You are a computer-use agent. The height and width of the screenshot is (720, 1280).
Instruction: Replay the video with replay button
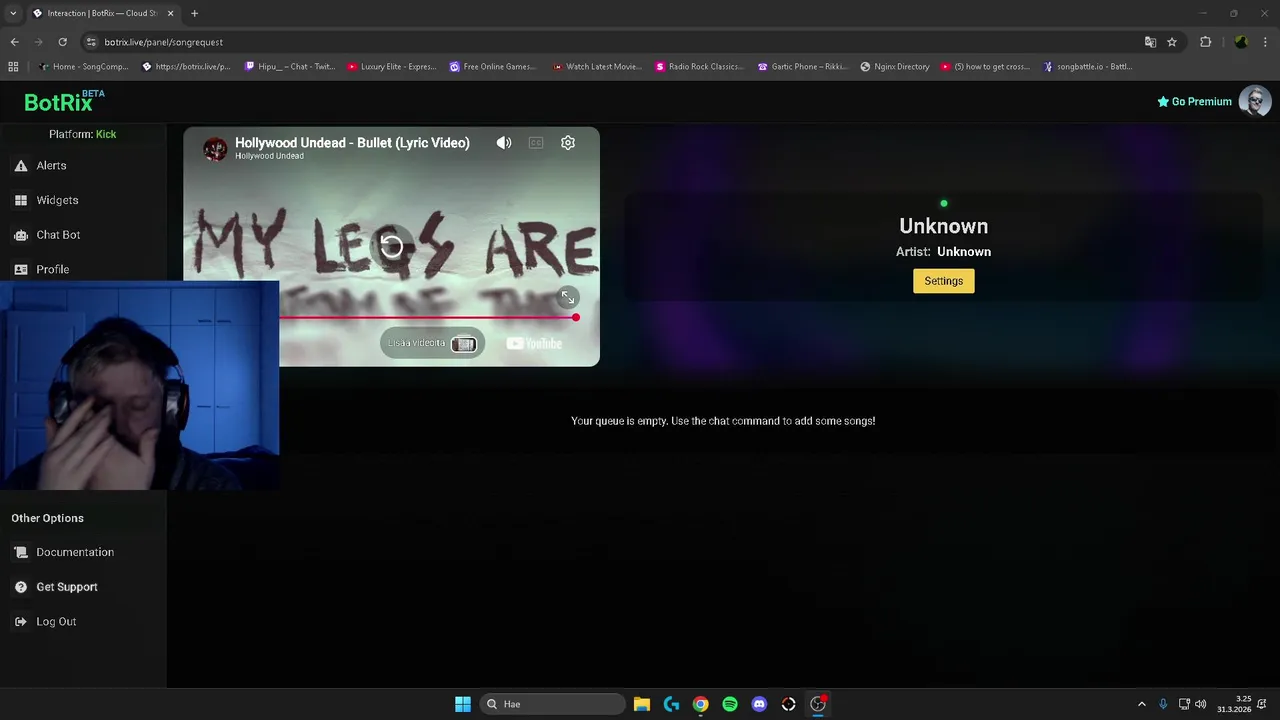tap(391, 246)
